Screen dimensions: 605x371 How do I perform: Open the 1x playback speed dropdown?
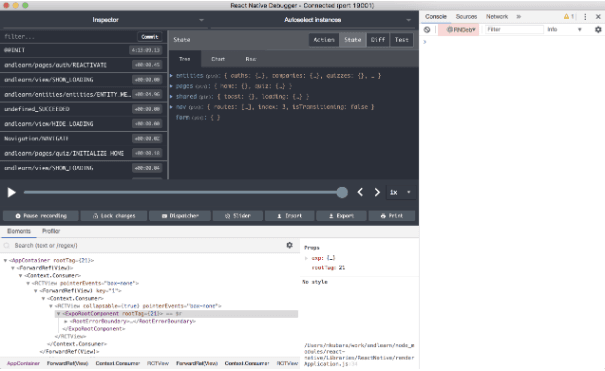point(401,192)
